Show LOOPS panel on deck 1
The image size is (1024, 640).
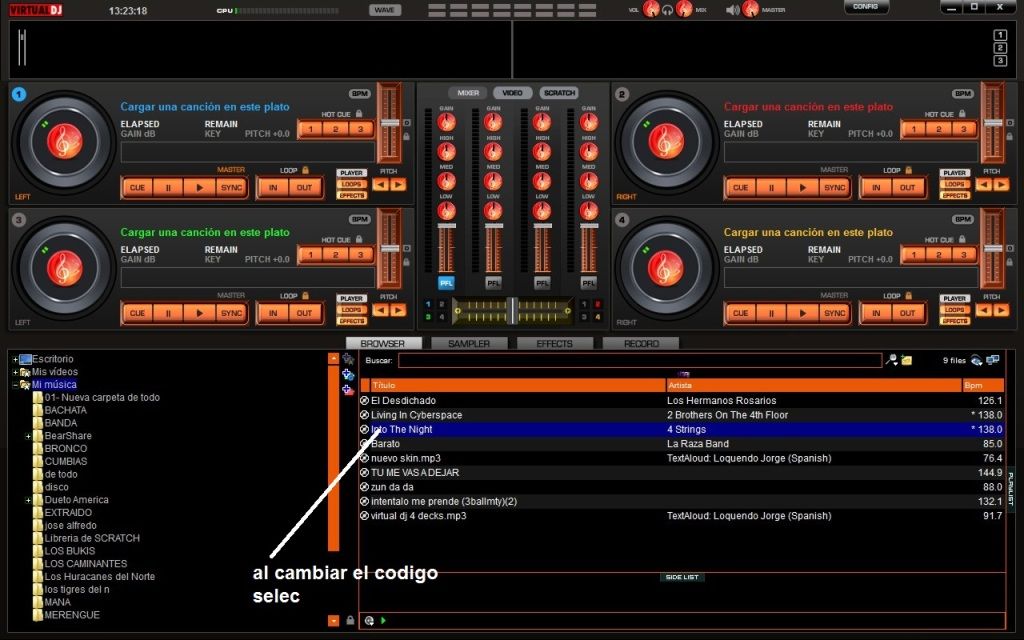pos(351,184)
